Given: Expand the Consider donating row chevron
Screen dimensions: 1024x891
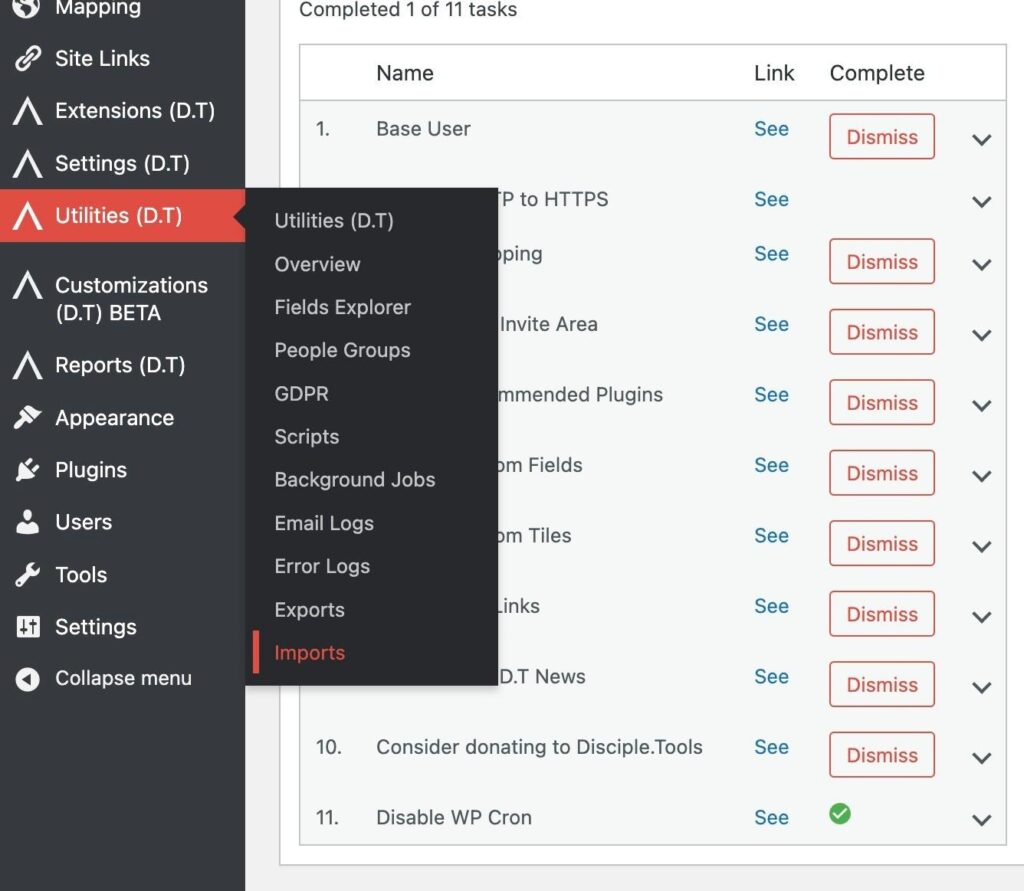Looking at the screenshot, I should (x=981, y=758).
